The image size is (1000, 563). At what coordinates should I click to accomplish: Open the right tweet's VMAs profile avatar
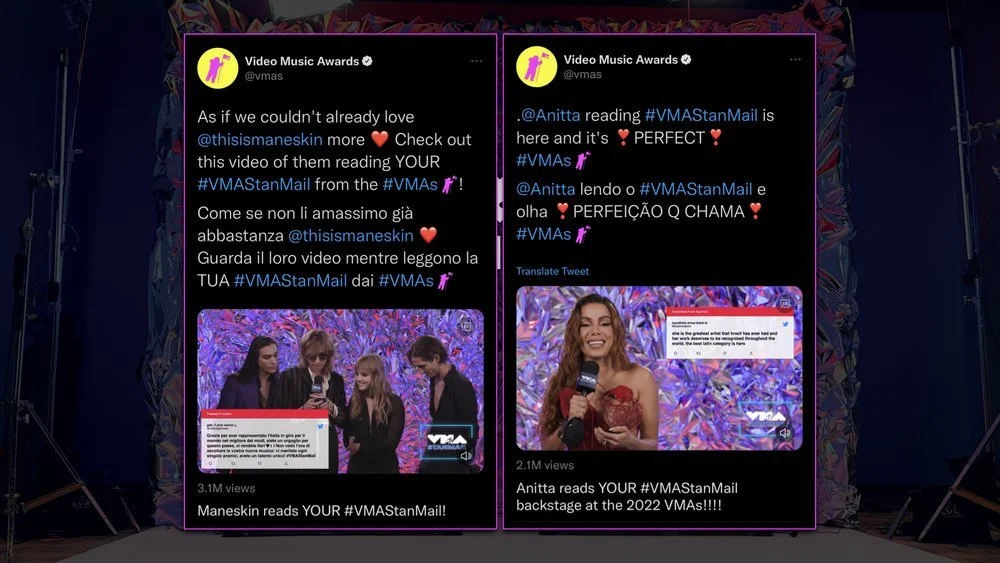536,66
